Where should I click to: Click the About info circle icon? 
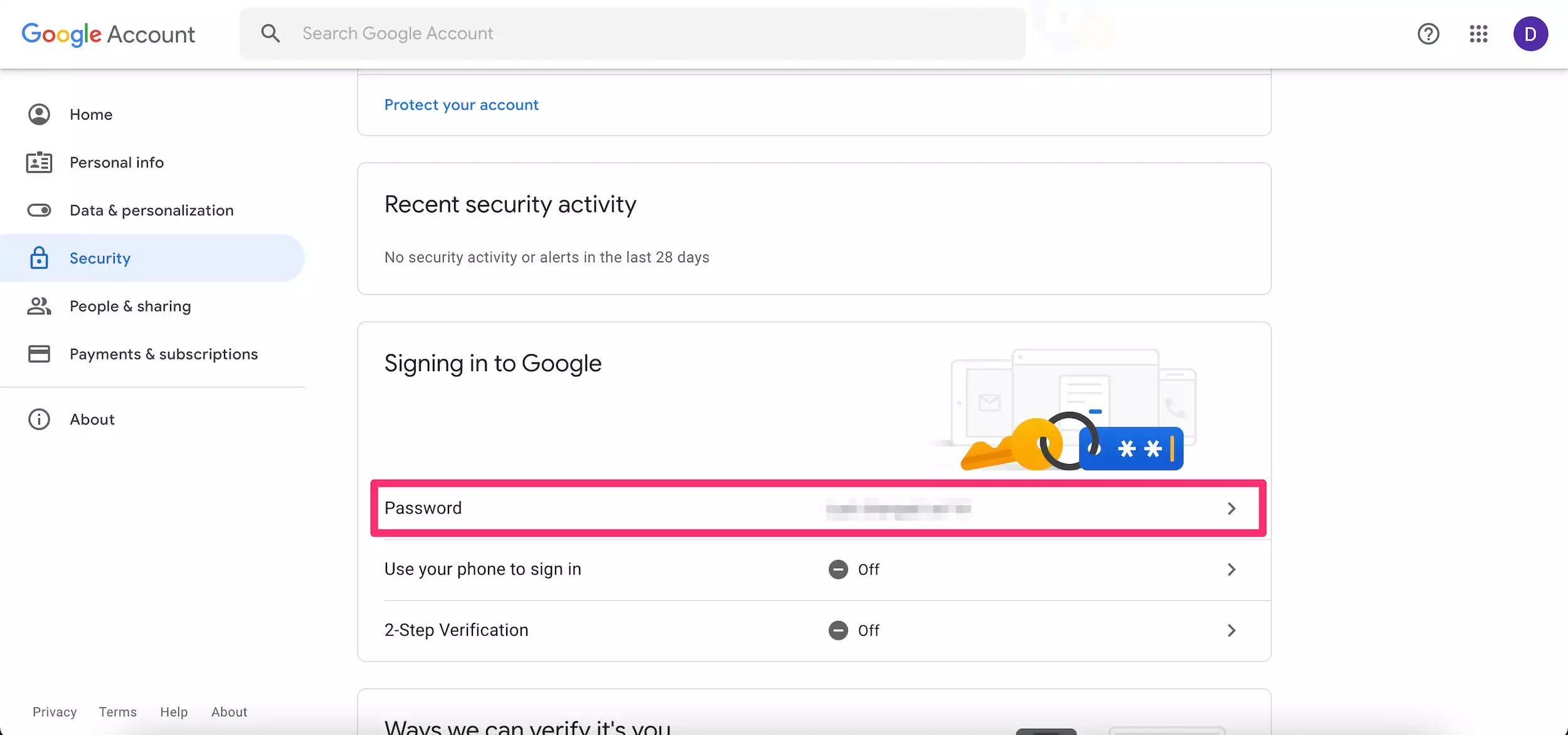click(39, 419)
